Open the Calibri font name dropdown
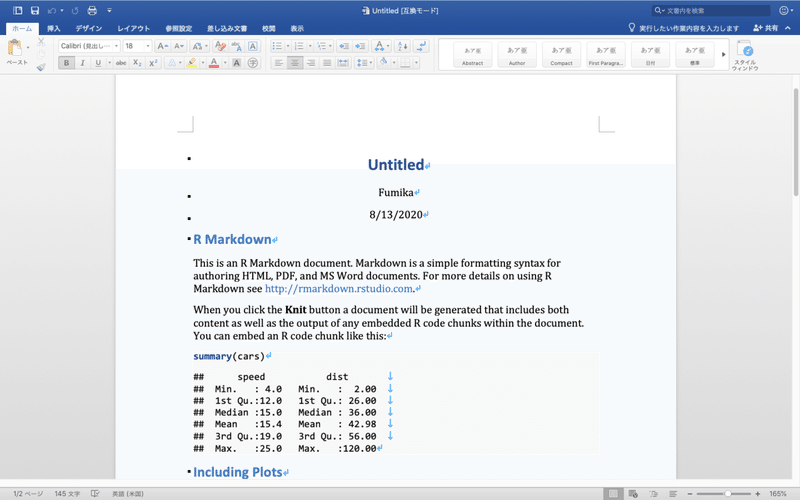The width and height of the screenshot is (800, 500). (116, 46)
